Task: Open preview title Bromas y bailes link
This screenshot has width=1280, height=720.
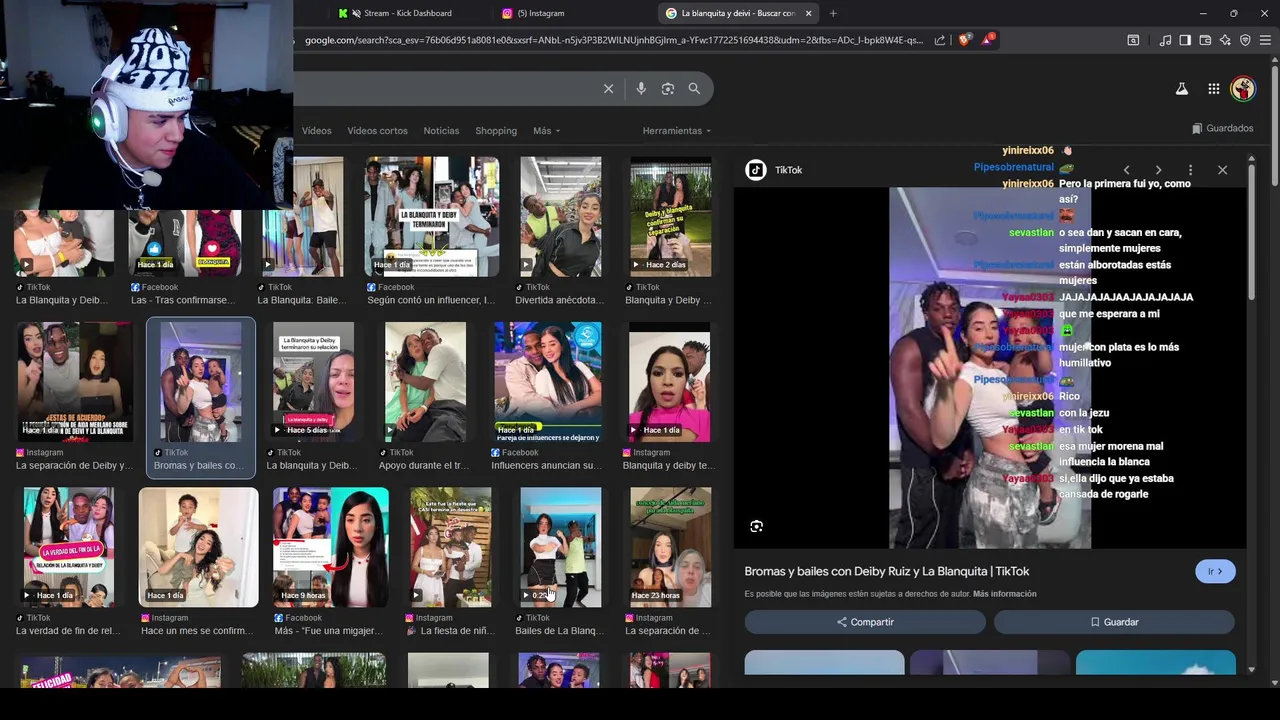Action: pyautogui.click(x=886, y=571)
